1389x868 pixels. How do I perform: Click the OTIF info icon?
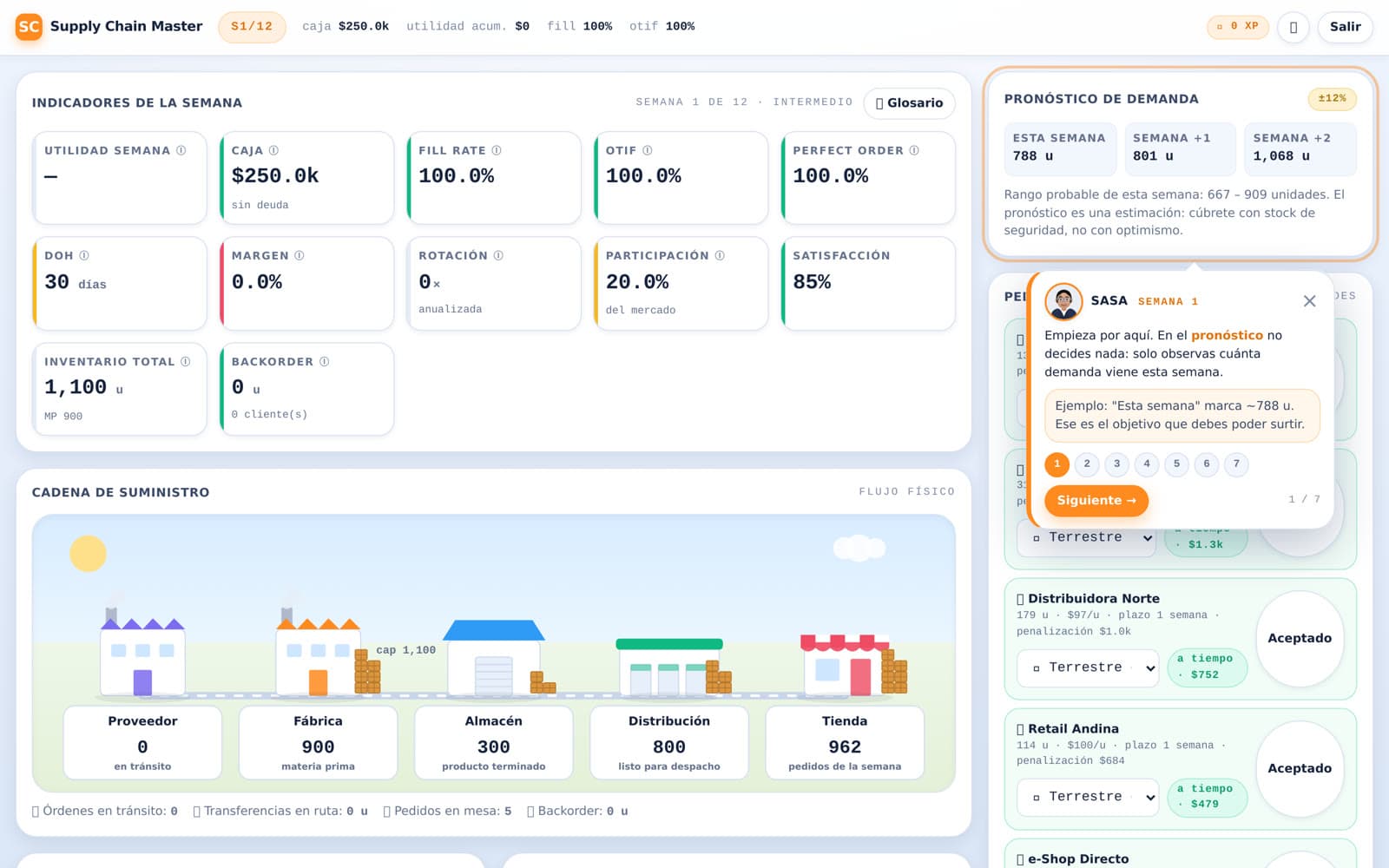click(648, 150)
